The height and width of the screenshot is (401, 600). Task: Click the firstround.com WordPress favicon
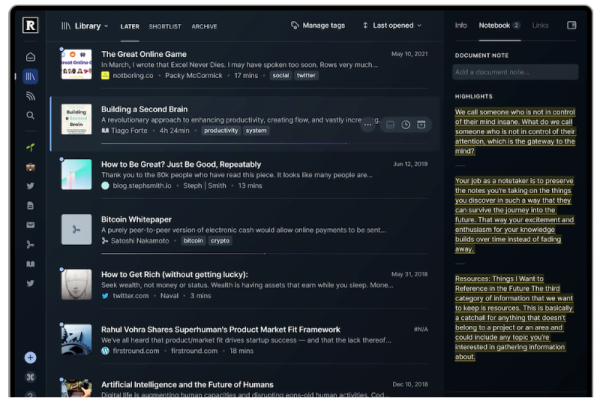point(105,351)
